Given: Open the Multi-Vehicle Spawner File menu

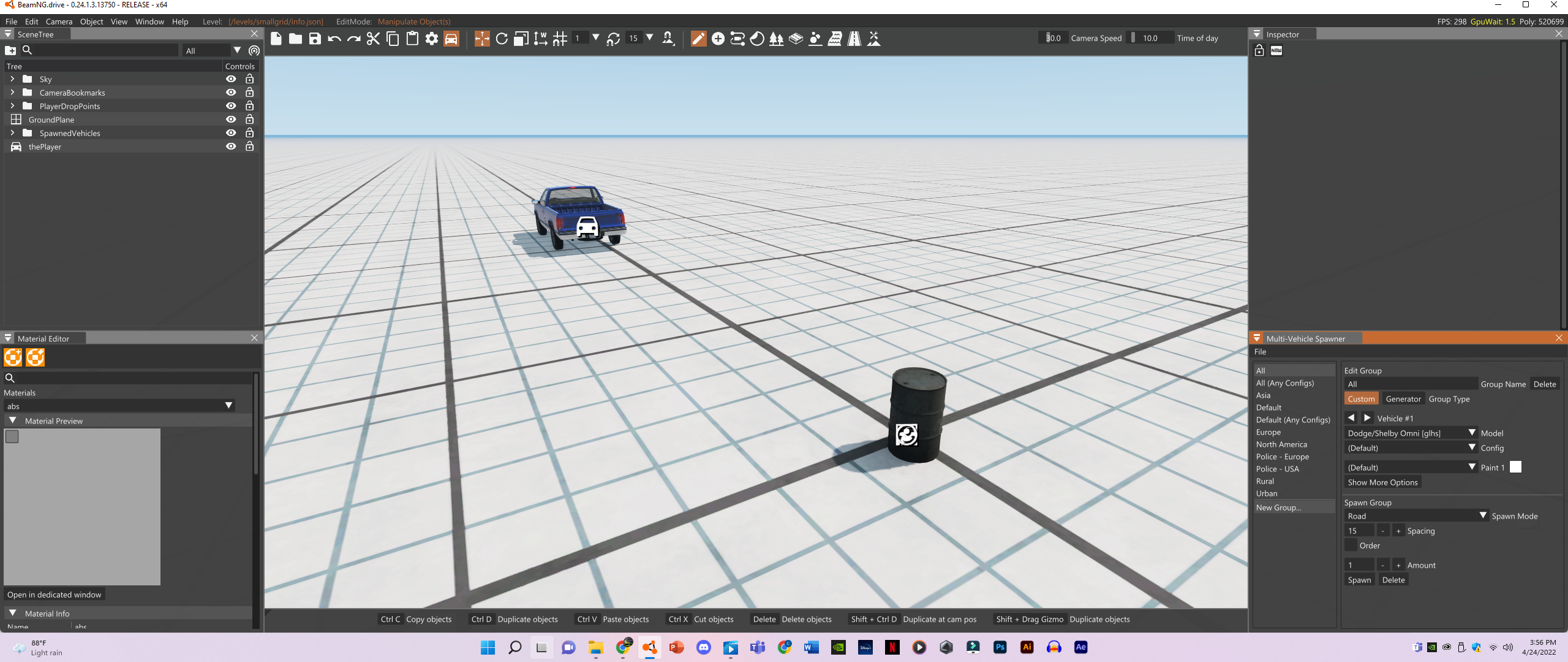Looking at the screenshot, I should coord(1260,352).
